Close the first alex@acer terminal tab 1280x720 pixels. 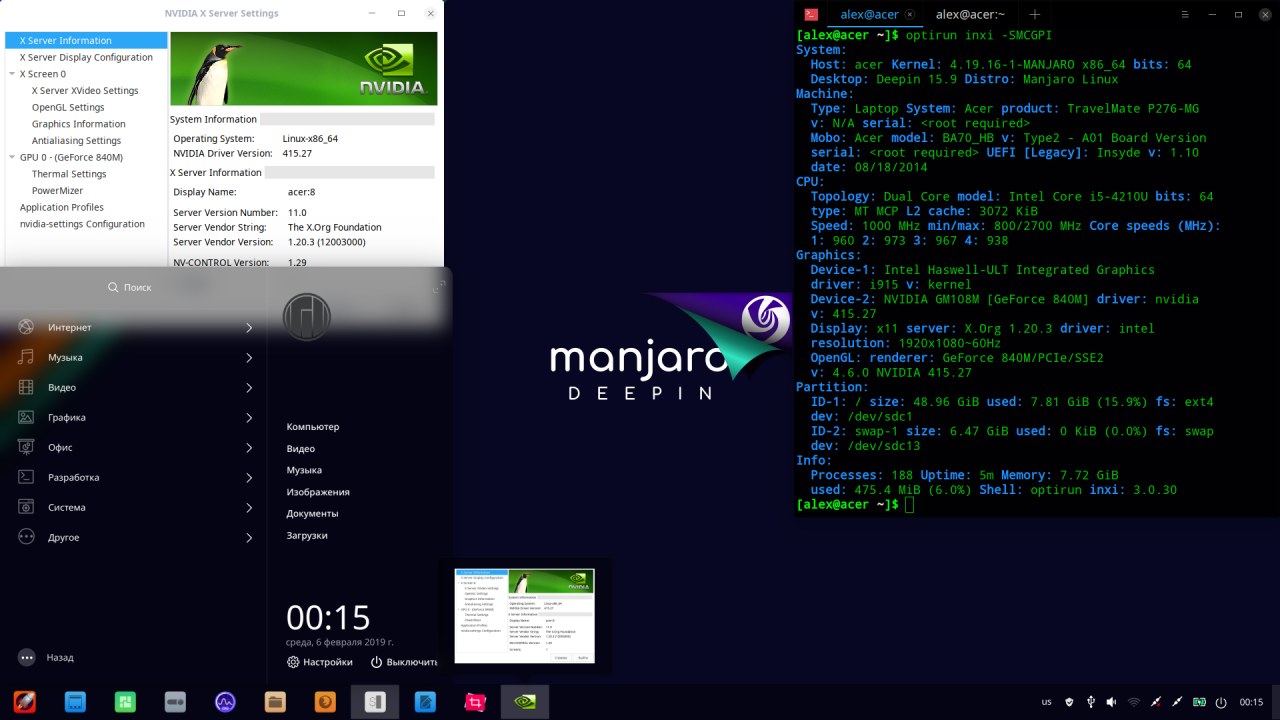[909, 15]
